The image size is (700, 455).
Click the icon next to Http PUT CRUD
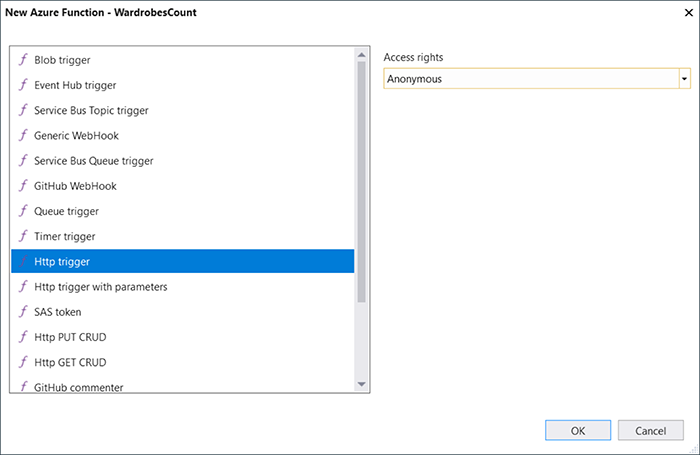pos(23,337)
